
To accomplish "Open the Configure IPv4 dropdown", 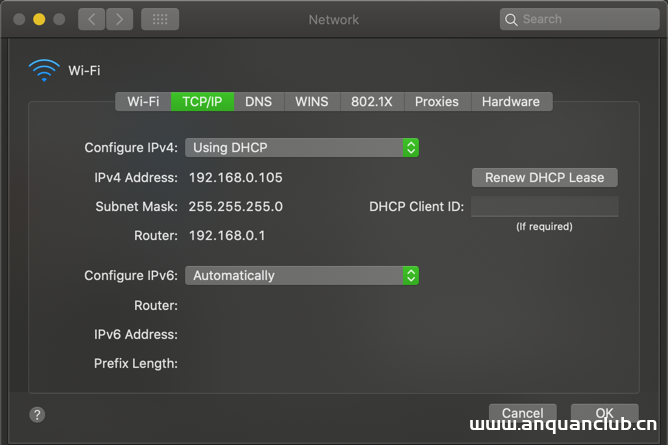I will click(301, 147).
